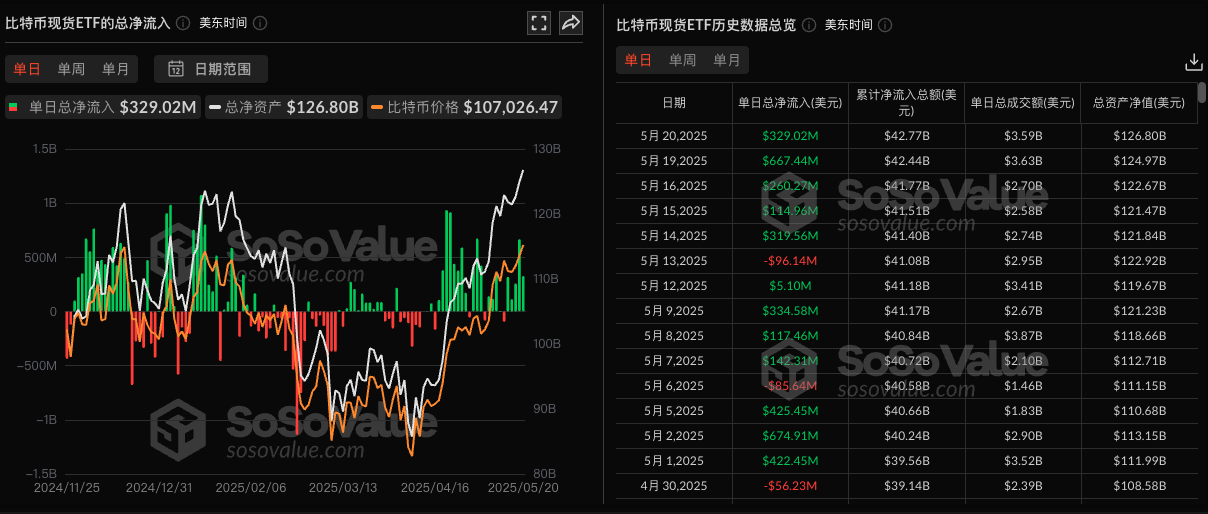Click the table's vertical scrollbar
The image size is (1208, 514).
coord(1202,94)
